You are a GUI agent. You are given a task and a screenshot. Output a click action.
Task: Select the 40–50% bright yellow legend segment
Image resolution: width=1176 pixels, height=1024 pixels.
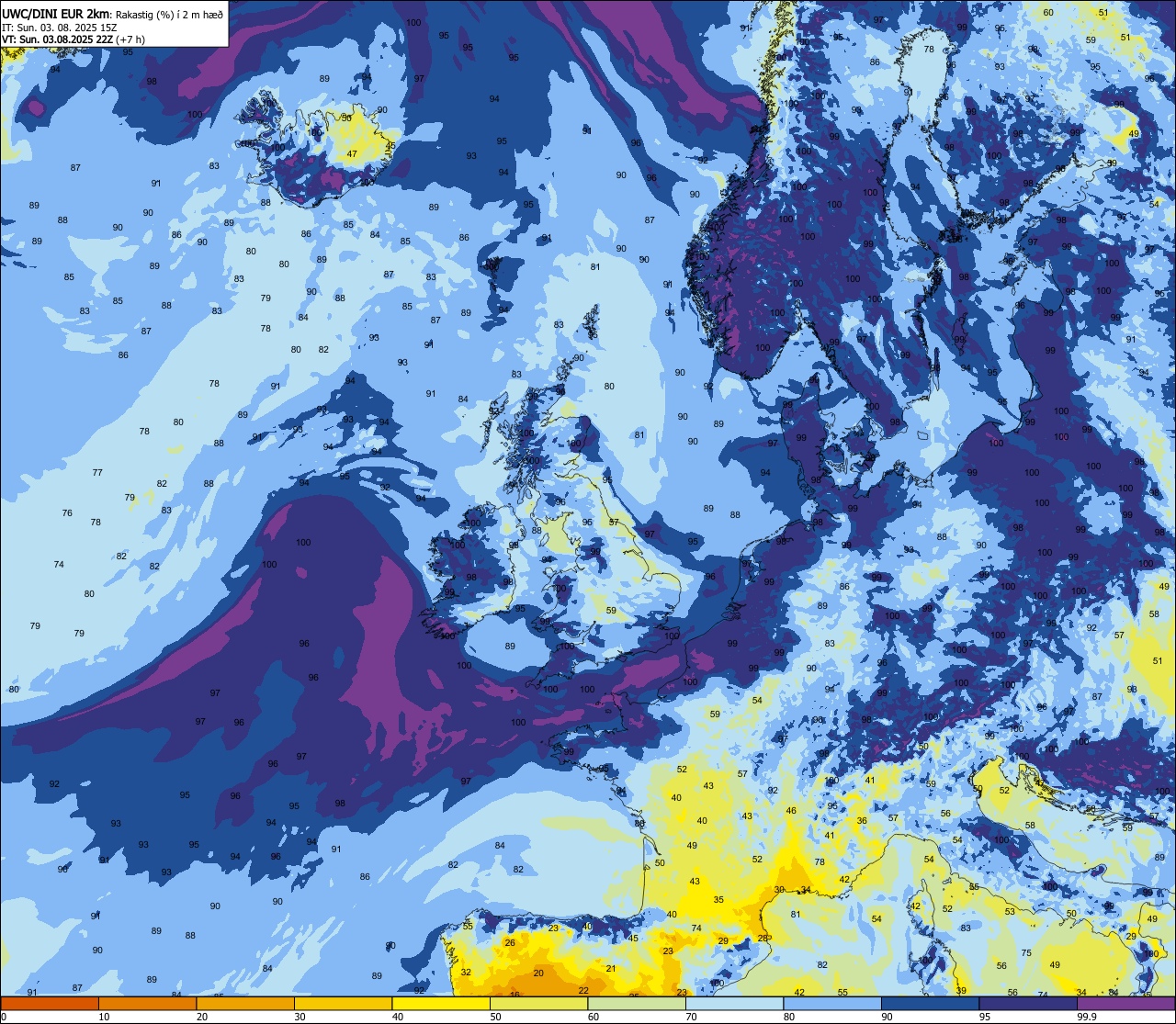click(x=441, y=1003)
